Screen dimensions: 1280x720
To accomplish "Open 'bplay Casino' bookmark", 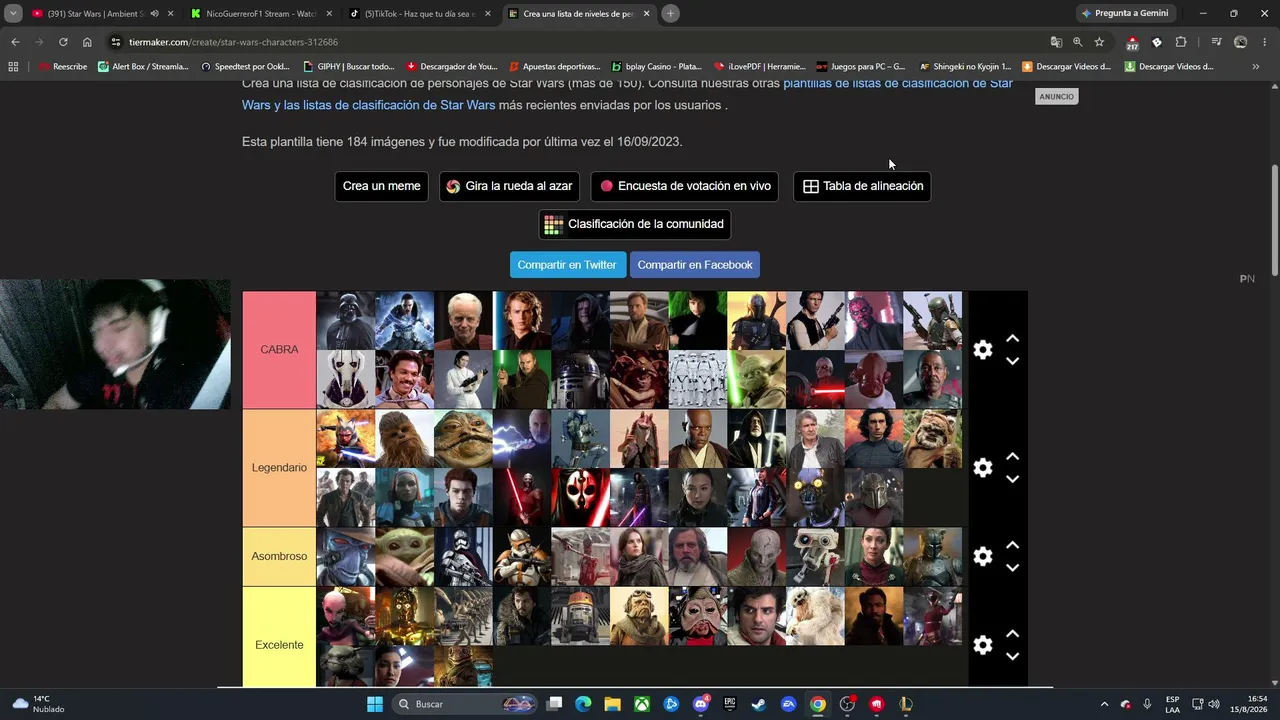I will (657, 67).
